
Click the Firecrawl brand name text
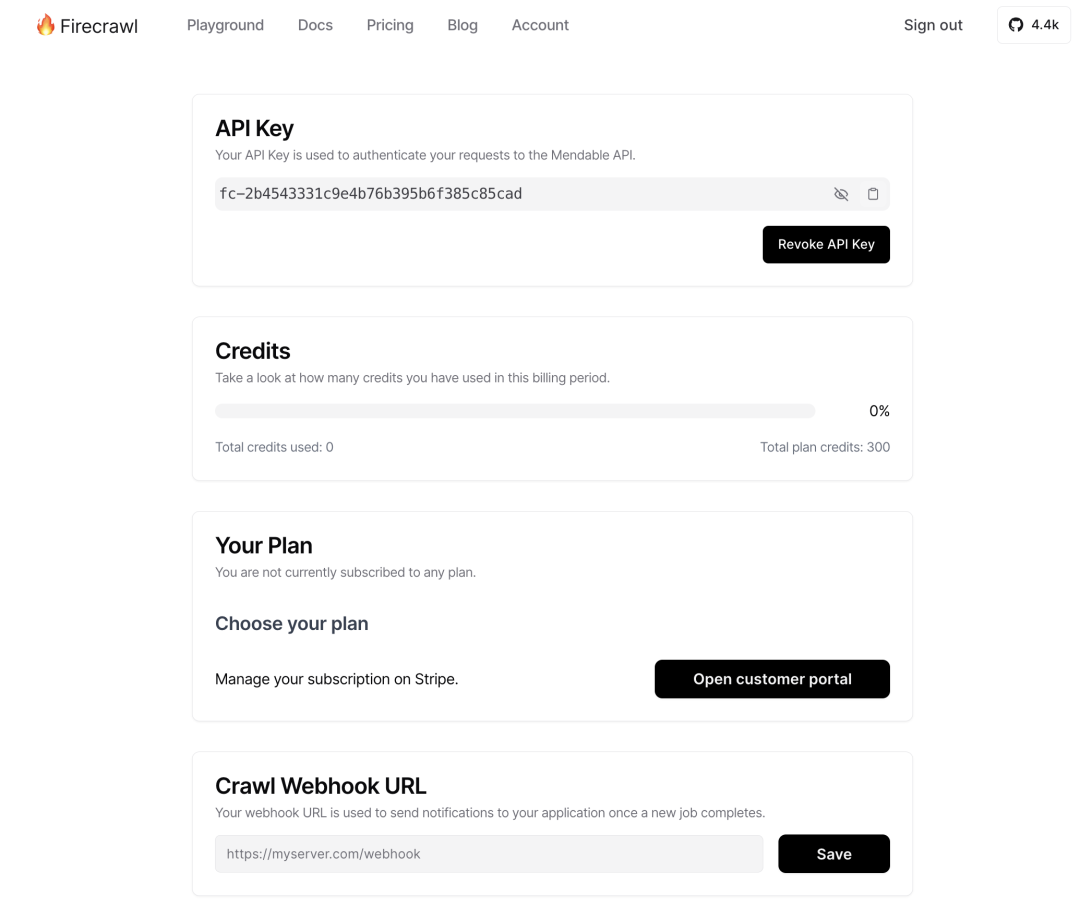[99, 26]
